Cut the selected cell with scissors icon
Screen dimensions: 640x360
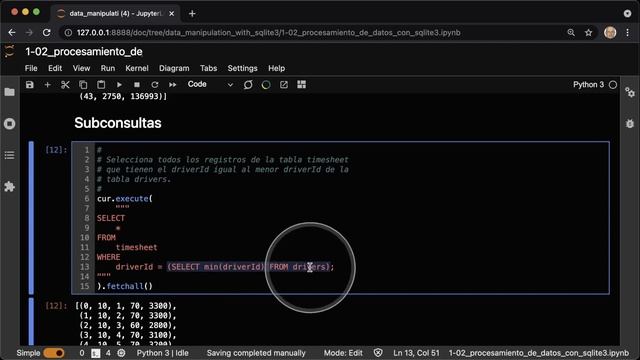[65, 84]
